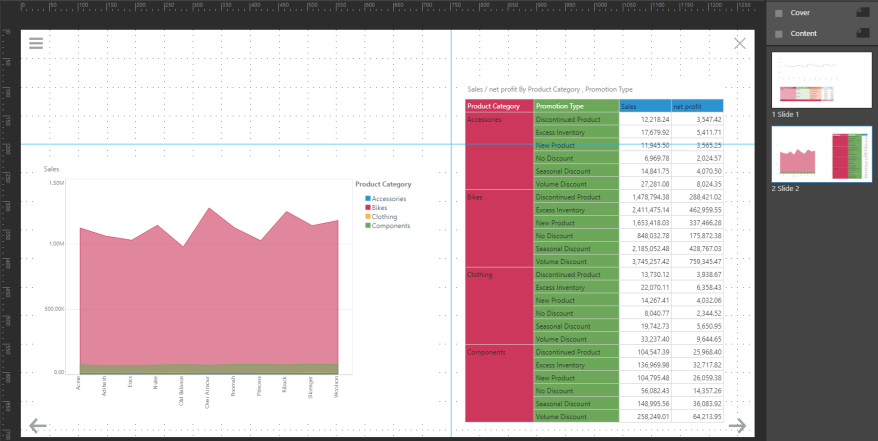The width and height of the screenshot is (878, 441).
Task: Click the Promotion Type column header
Action: tap(575, 106)
